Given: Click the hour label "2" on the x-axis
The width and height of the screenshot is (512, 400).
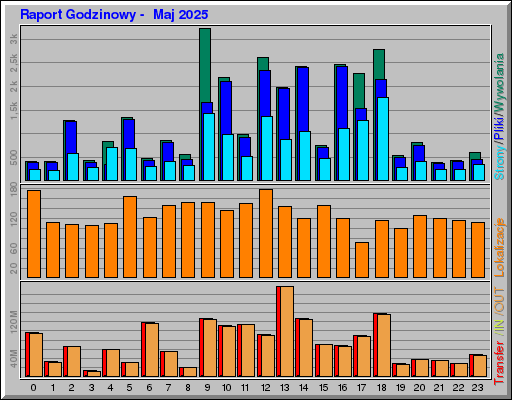Looking at the screenshot, I should (x=72, y=388).
